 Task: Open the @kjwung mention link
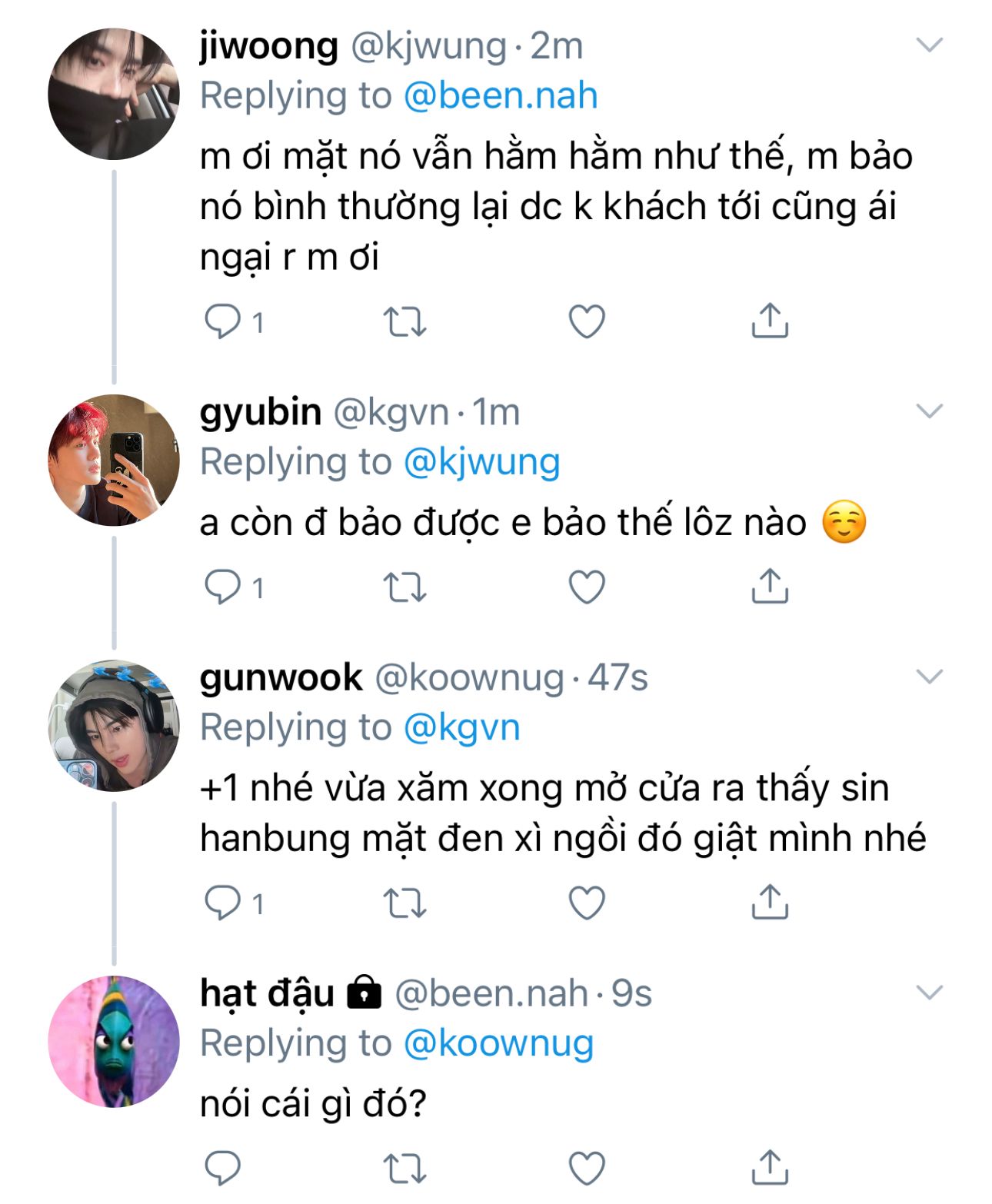tap(481, 462)
